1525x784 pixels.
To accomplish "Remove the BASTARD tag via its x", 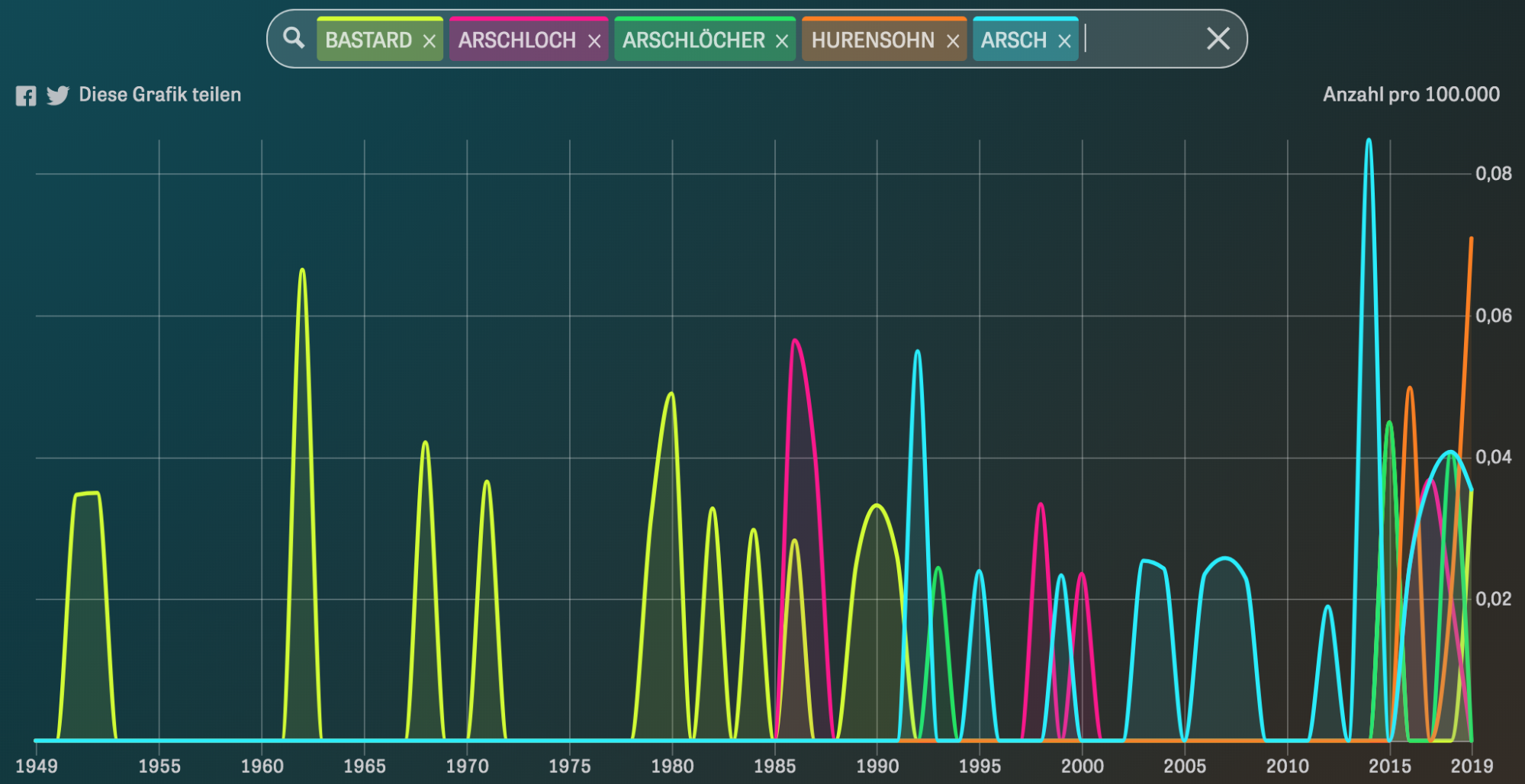I will pos(430,41).
